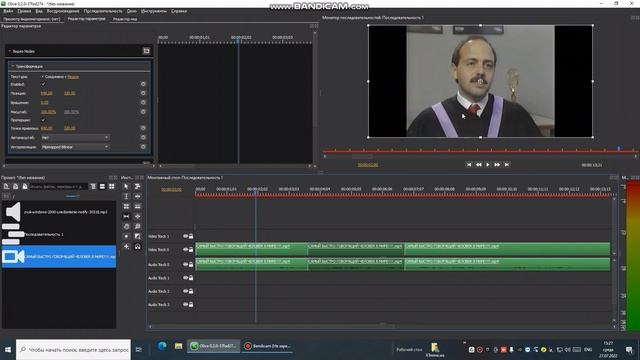Open the Windows Start menu
The image size is (640, 360).
point(8,350)
